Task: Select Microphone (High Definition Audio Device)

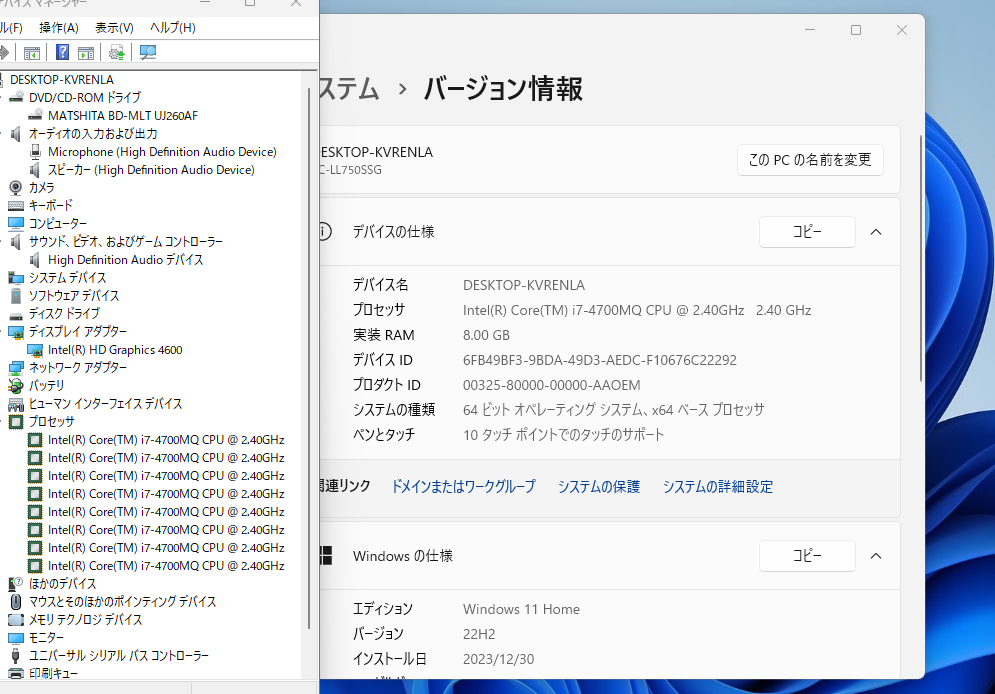Action: point(162,152)
